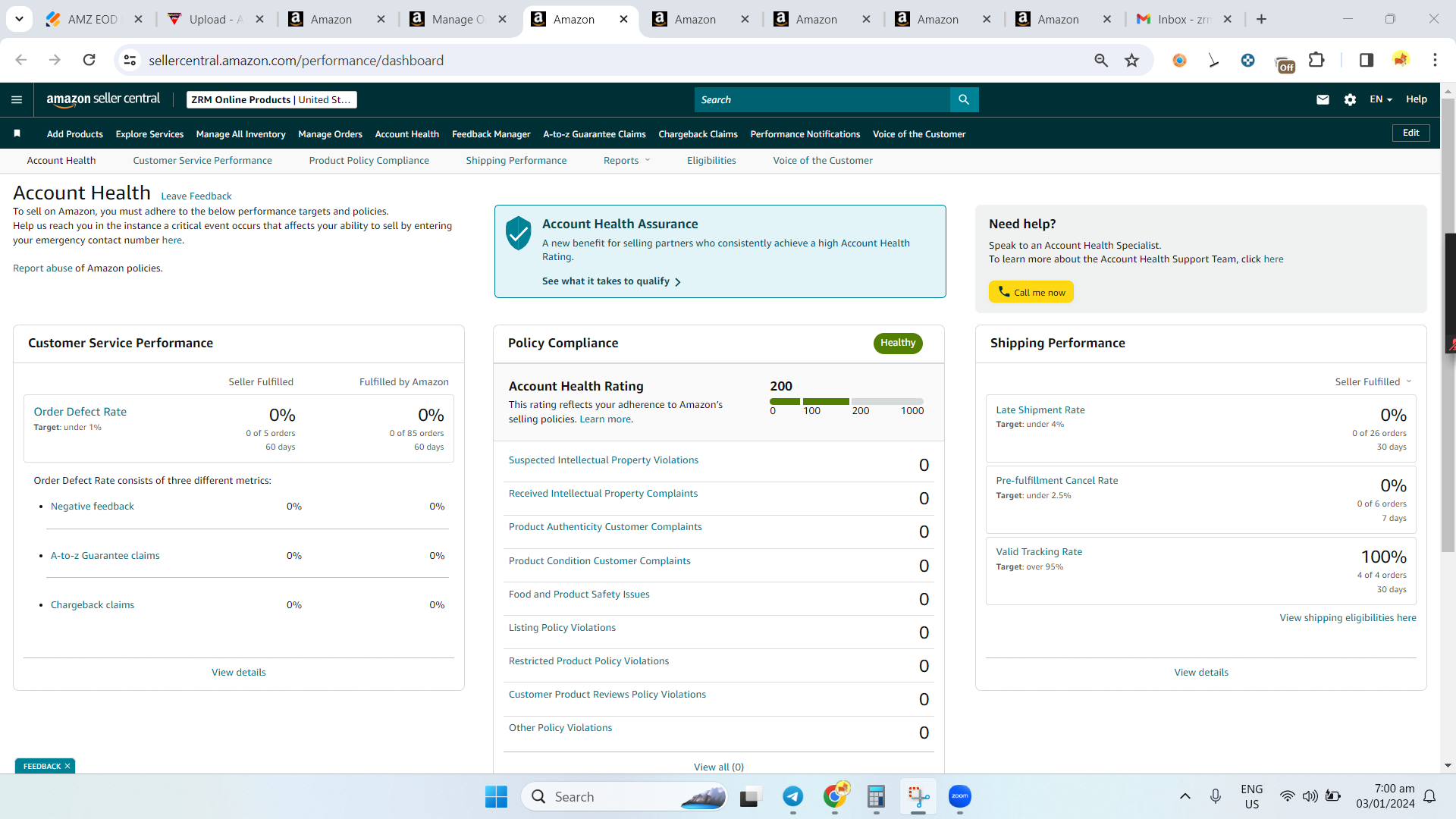1456x819 pixels.
Task: Click the phone icon on Call me now
Action: point(1004,292)
